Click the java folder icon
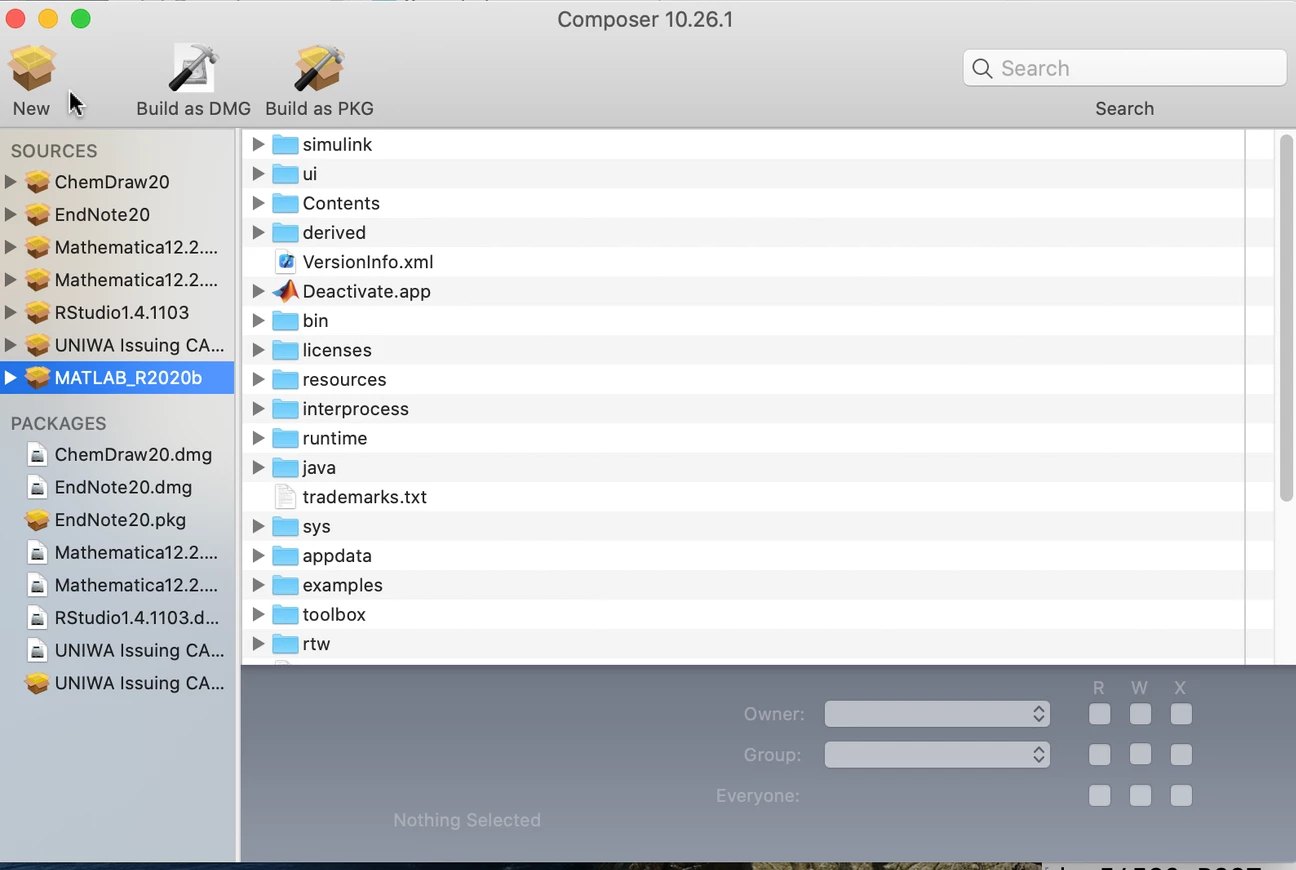 (x=286, y=468)
